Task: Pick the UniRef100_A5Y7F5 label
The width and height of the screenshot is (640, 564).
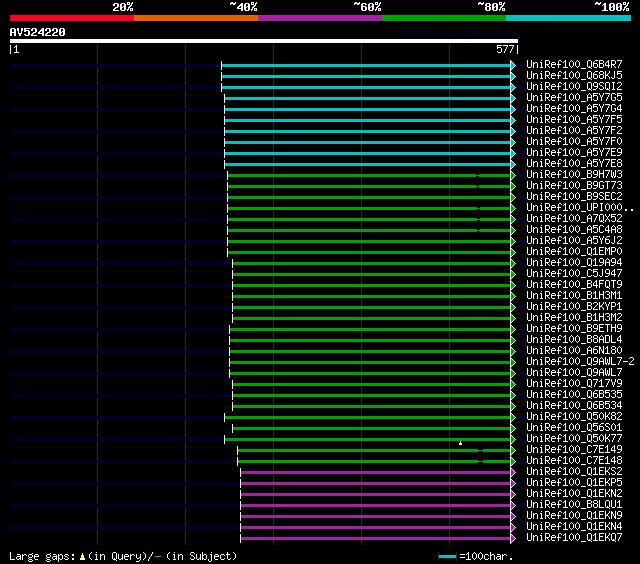Action: click(574, 120)
